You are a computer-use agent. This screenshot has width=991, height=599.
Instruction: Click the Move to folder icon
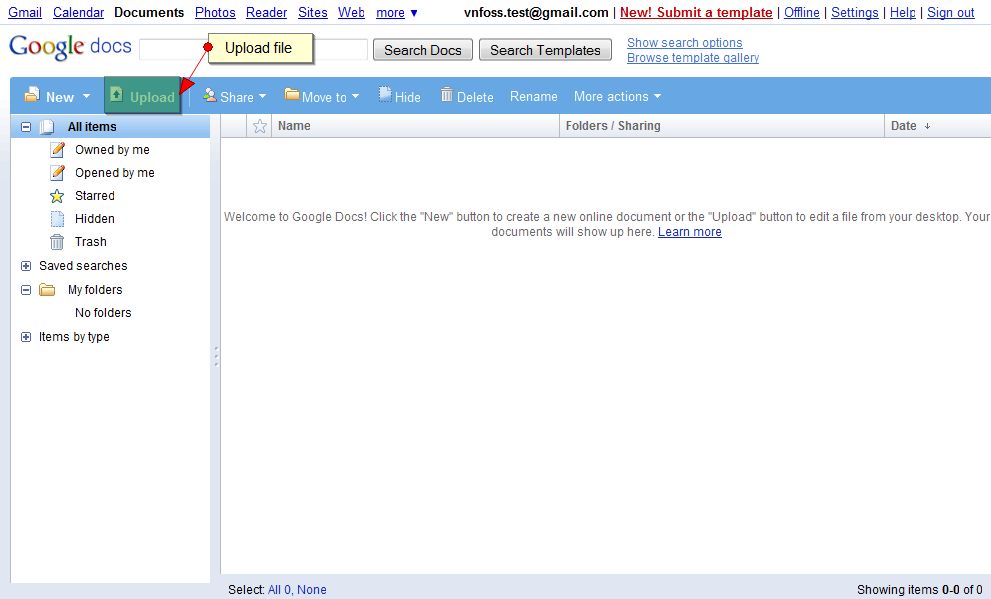click(291, 95)
